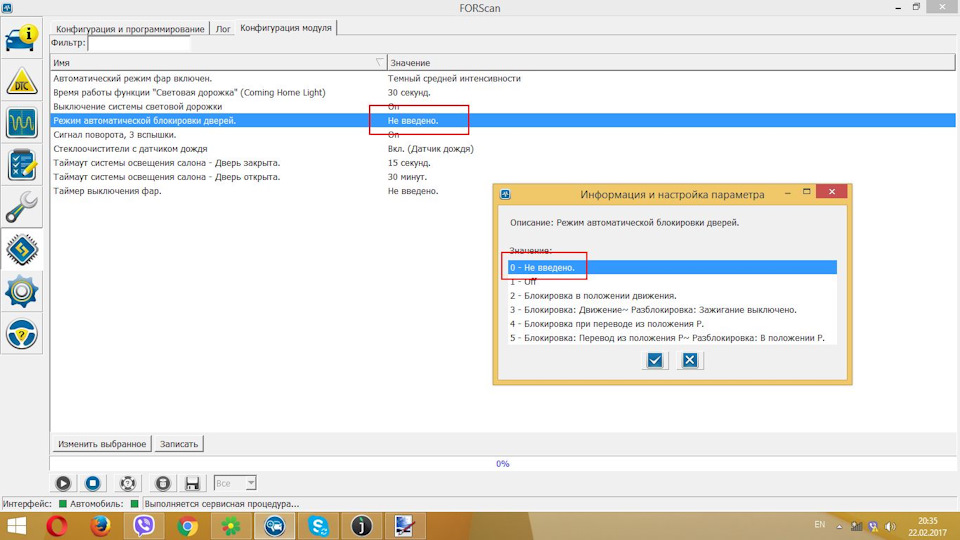Open the DTC error codes section
This screenshot has height=540, width=960.
point(22,80)
